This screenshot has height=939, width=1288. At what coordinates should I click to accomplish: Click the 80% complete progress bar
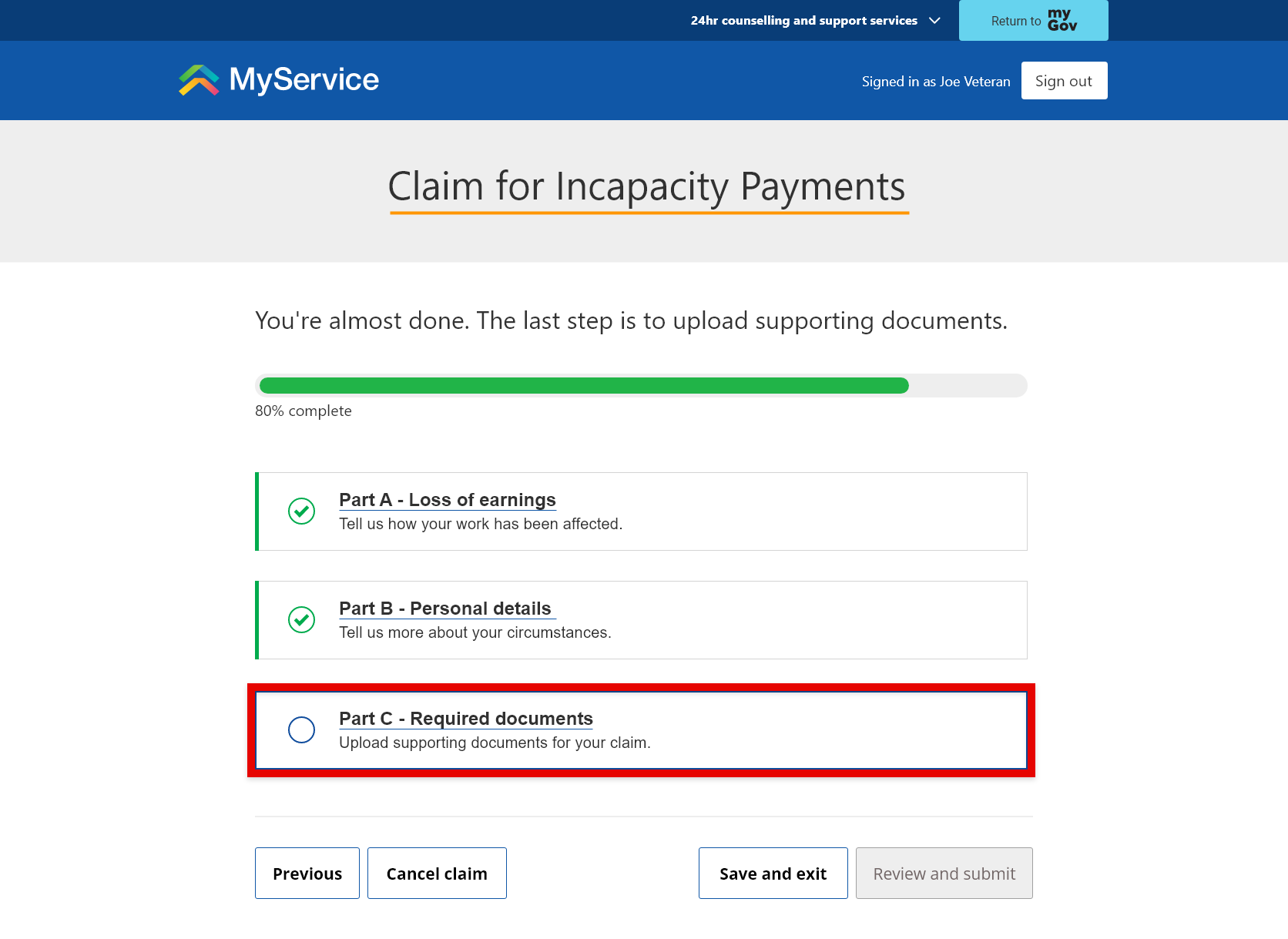coord(641,385)
